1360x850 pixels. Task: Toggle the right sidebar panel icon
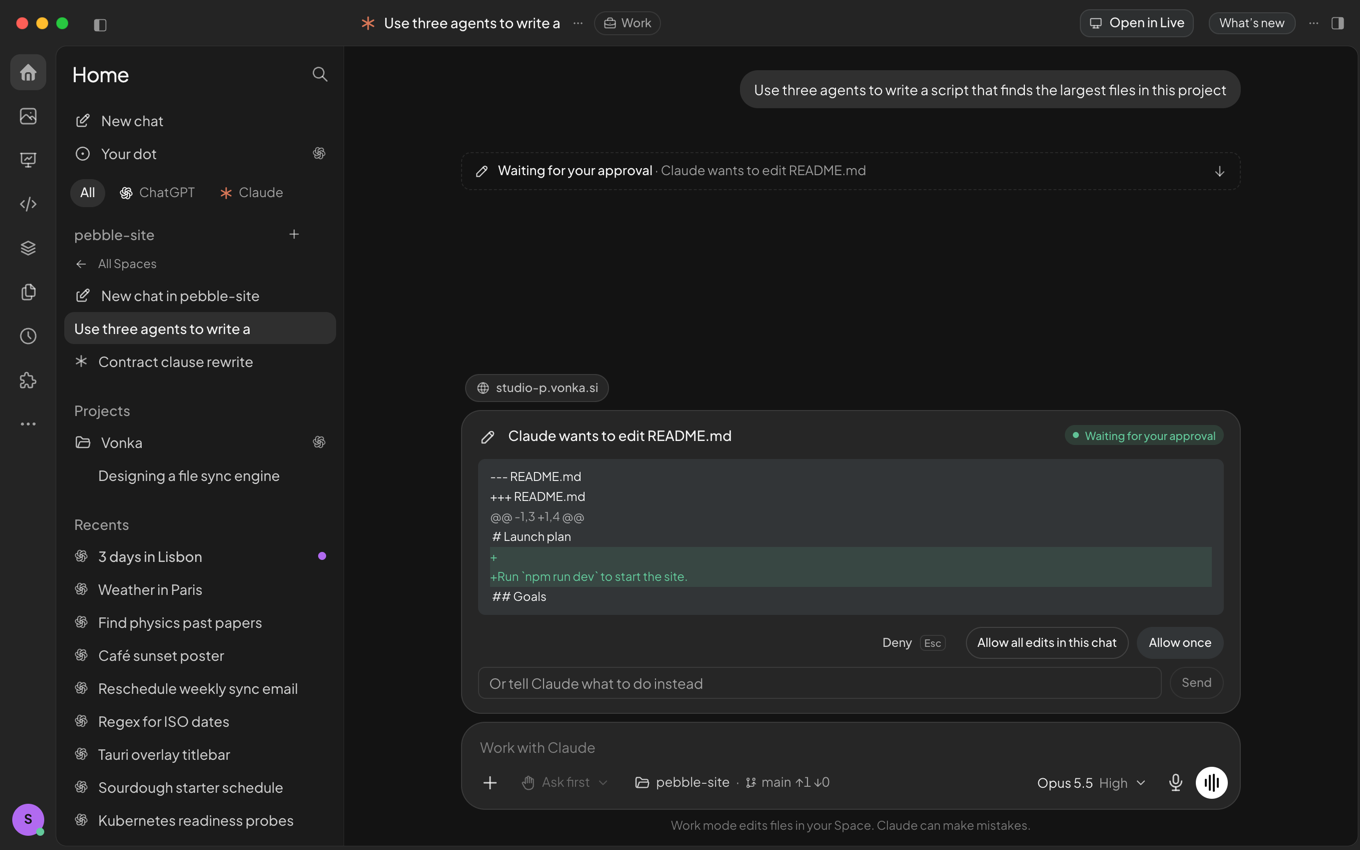click(x=1337, y=23)
